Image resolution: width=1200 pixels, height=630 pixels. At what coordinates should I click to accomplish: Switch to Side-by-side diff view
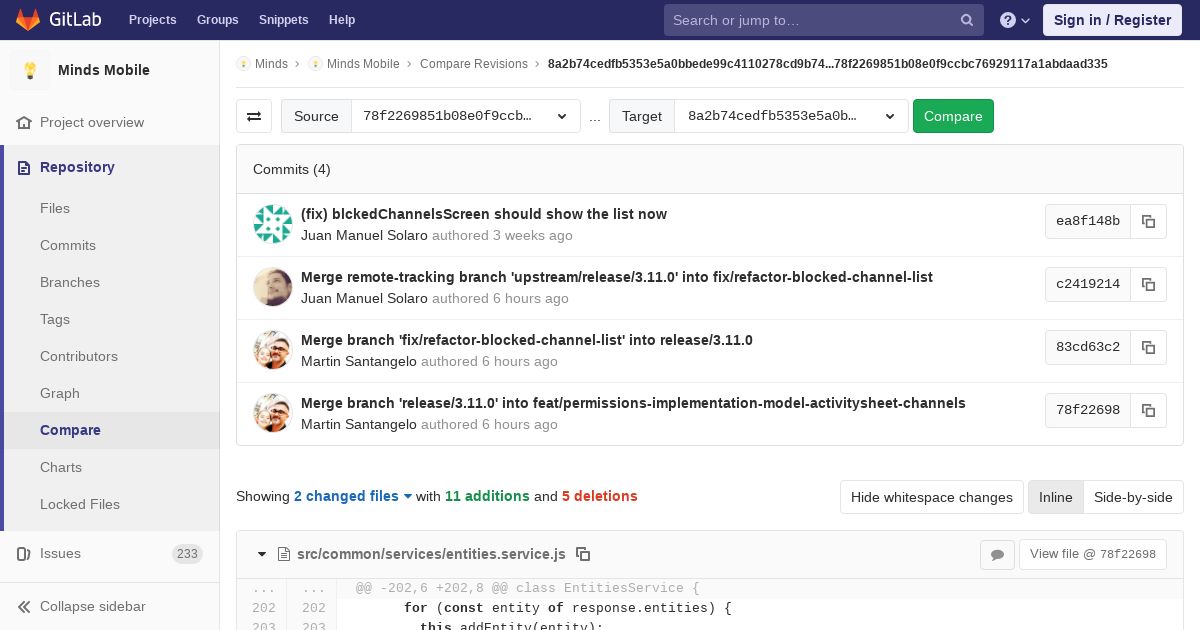(1133, 497)
